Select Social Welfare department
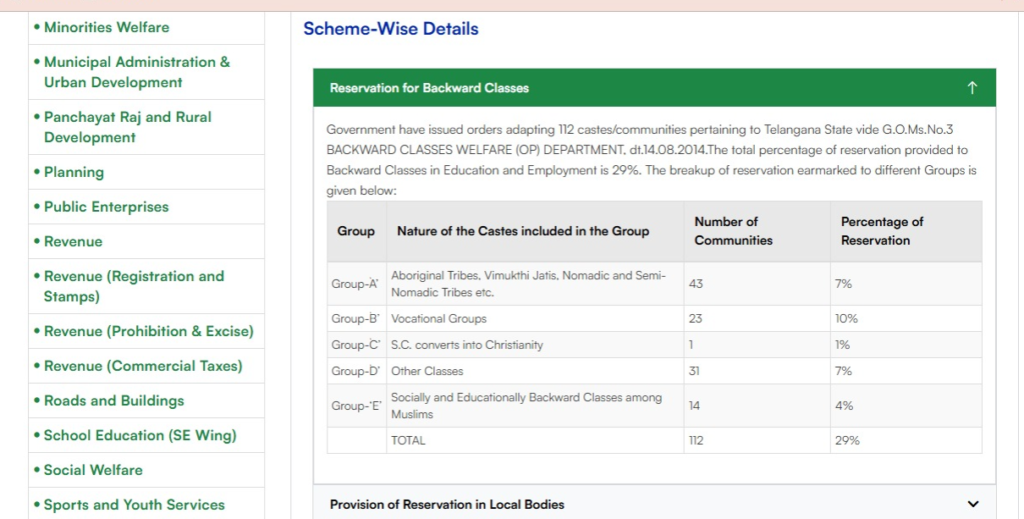This screenshot has height=519, width=1024. pyautogui.click(x=93, y=470)
